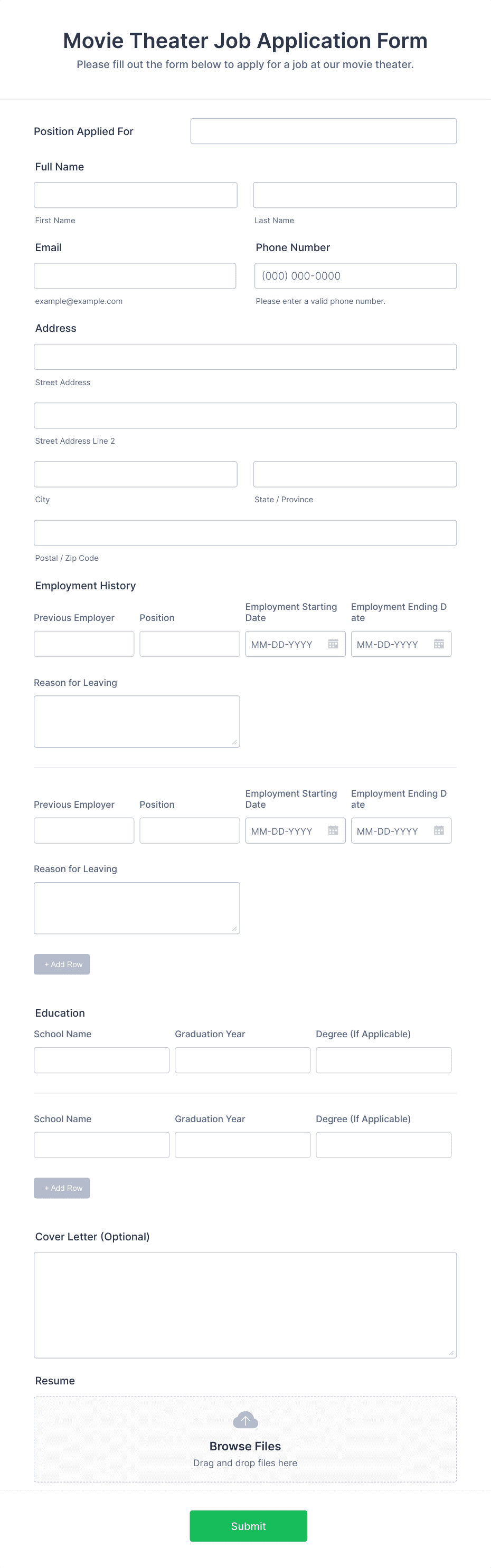The width and height of the screenshot is (491, 1568).
Task: Click the upload cloud icon in Resume section
Action: pyautogui.click(x=245, y=1420)
